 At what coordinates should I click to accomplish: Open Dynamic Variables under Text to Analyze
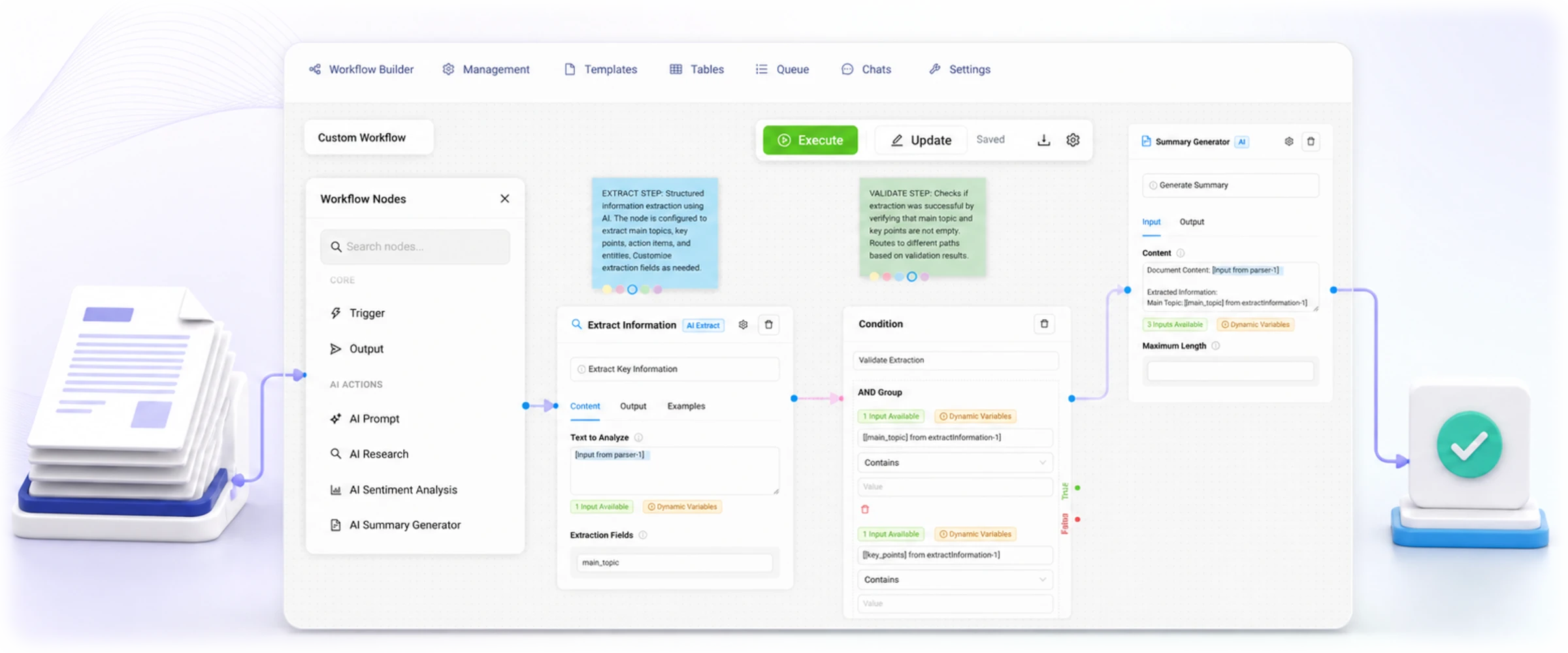pyautogui.click(x=682, y=507)
